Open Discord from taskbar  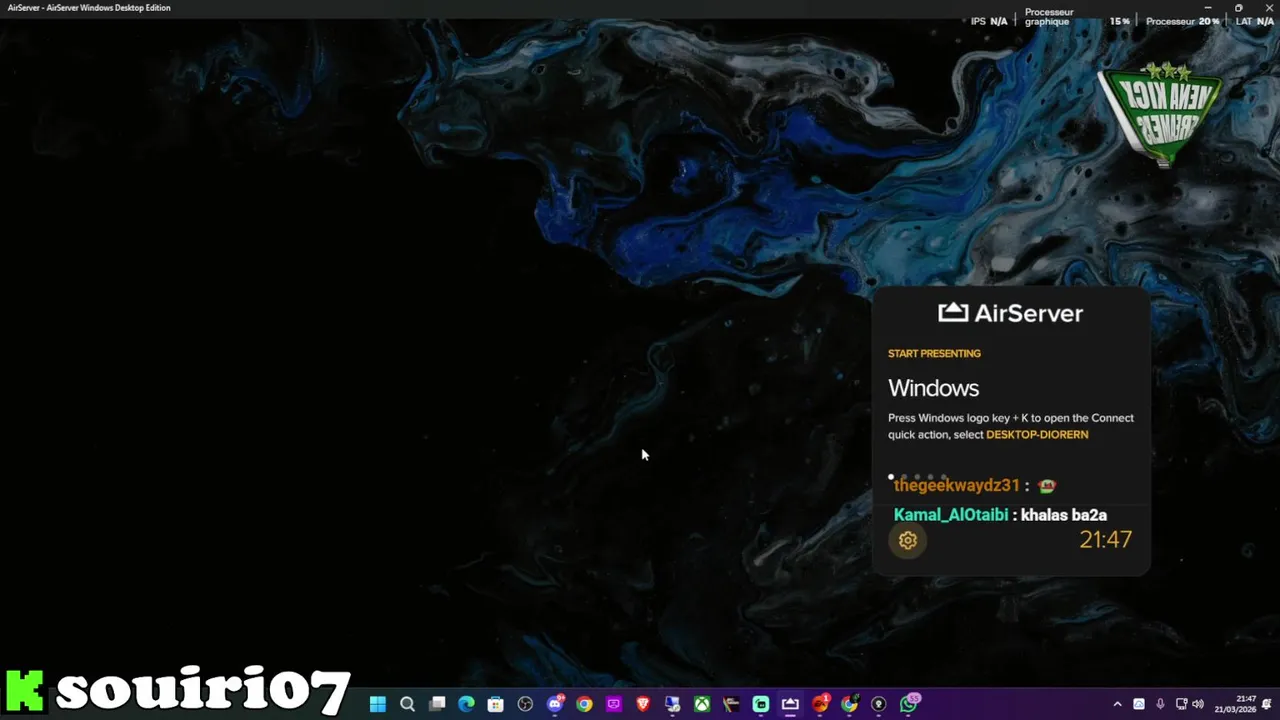click(x=555, y=705)
